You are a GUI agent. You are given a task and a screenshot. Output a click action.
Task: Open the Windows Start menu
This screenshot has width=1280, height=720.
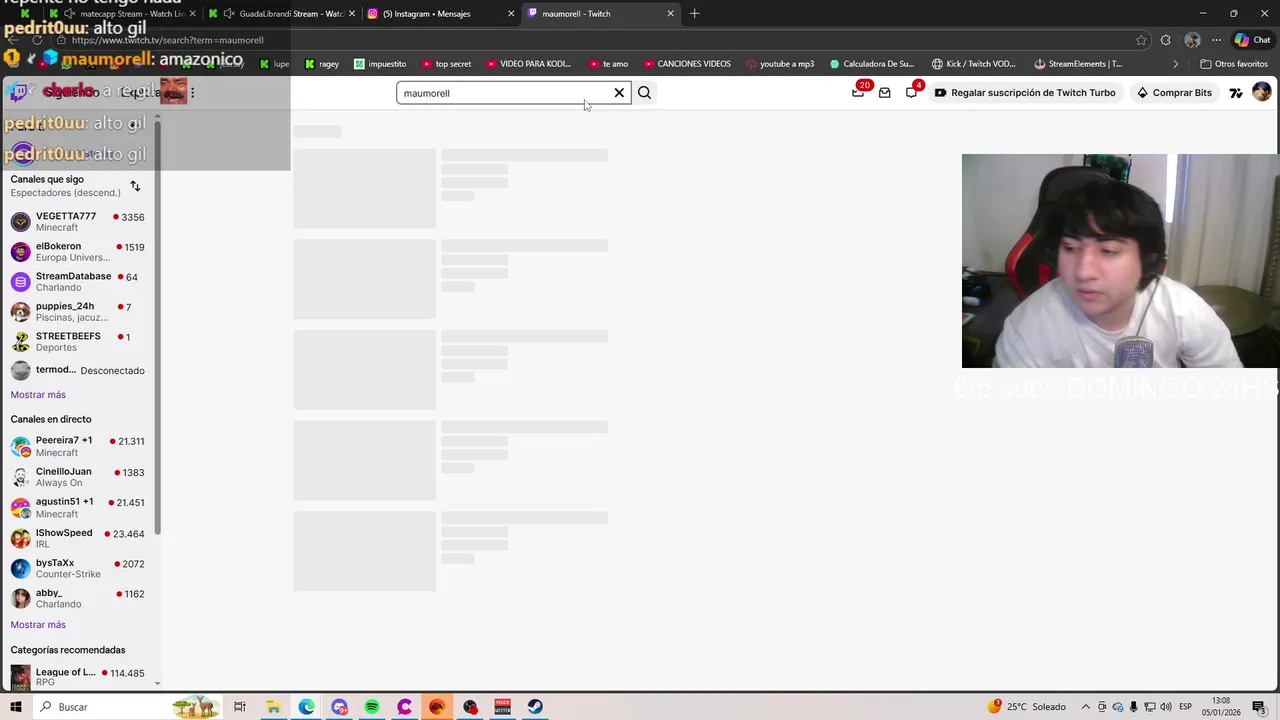15,707
